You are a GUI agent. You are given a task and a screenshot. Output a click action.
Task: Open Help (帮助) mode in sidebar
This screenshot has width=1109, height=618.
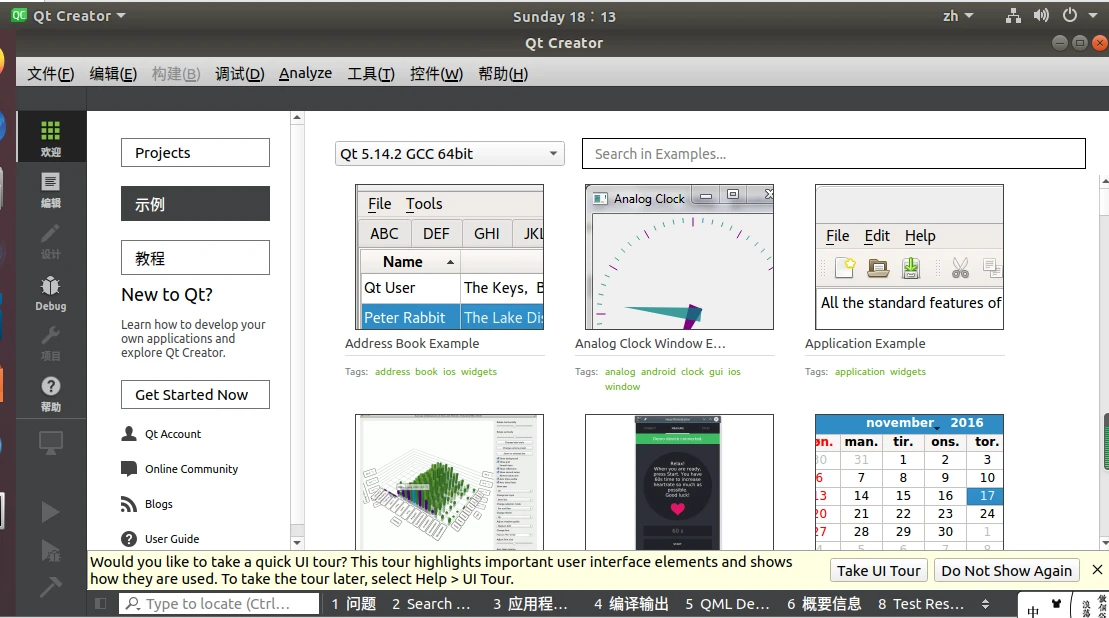pyautogui.click(x=50, y=394)
